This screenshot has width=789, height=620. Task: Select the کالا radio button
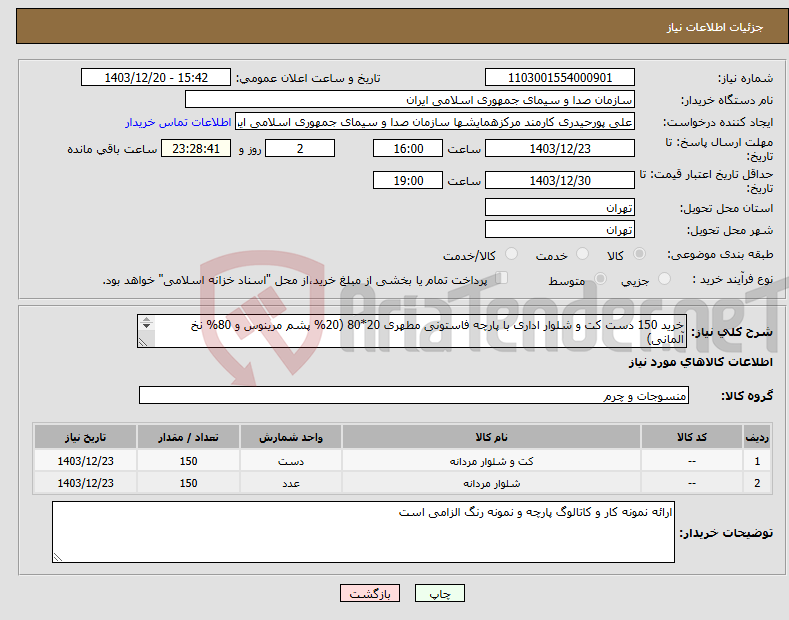click(639, 254)
